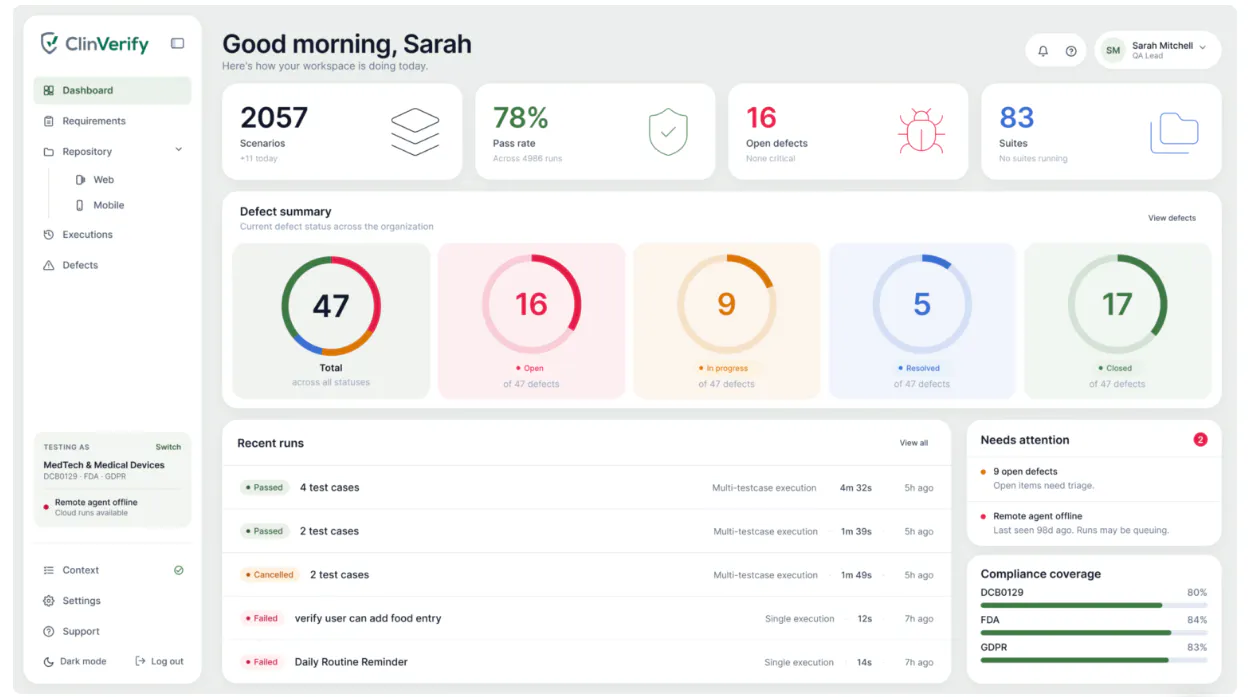Image resolution: width=1251 pixels, height=697 pixels.
Task: Click the '9 open defects' attention item
Action: point(1094,478)
